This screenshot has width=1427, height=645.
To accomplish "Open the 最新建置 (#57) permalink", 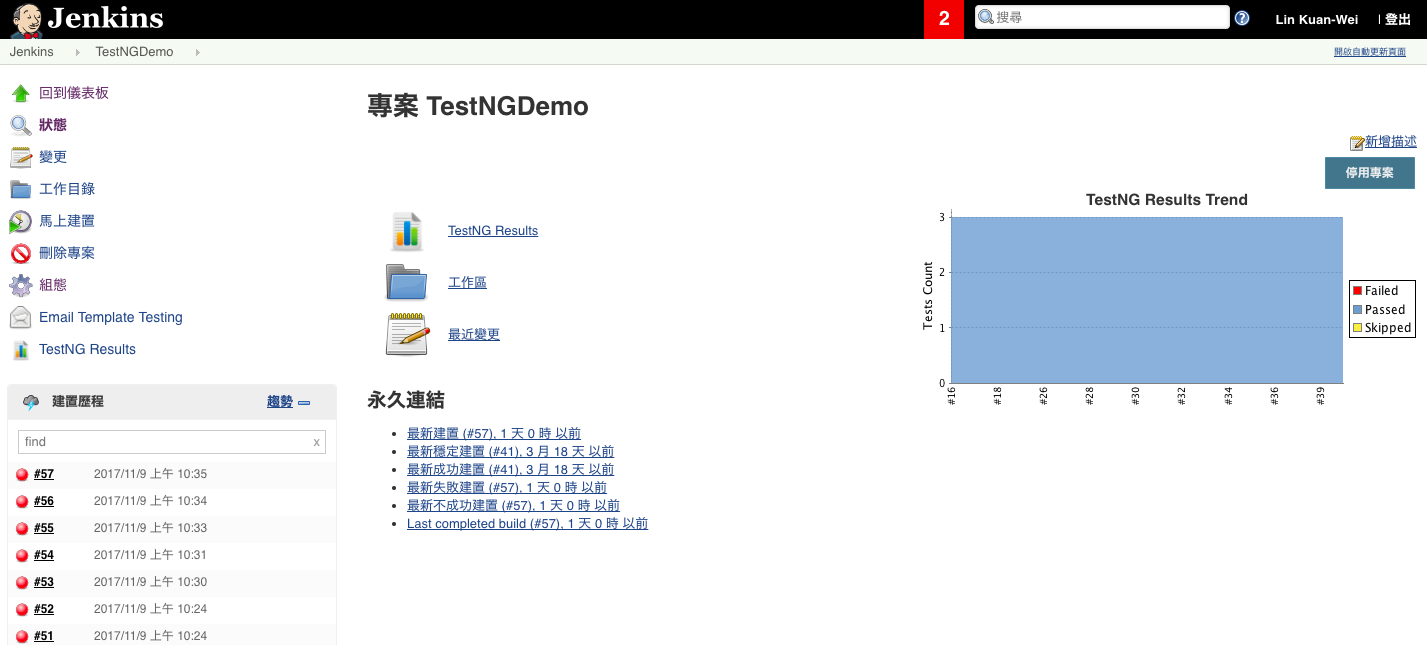I will pyautogui.click(x=494, y=433).
